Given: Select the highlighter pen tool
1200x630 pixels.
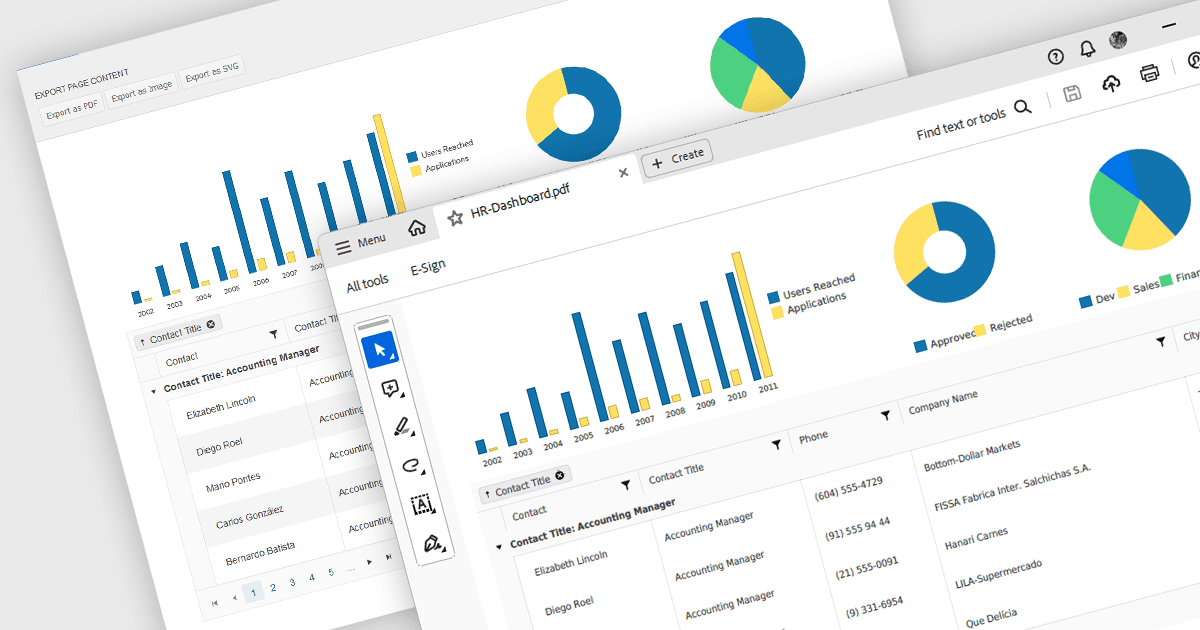Looking at the screenshot, I should (401, 427).
